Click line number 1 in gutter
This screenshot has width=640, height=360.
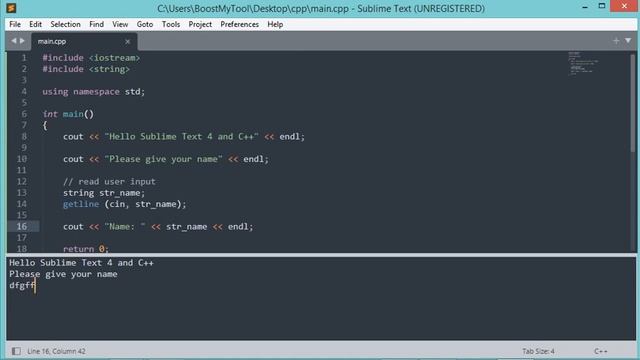24,58
